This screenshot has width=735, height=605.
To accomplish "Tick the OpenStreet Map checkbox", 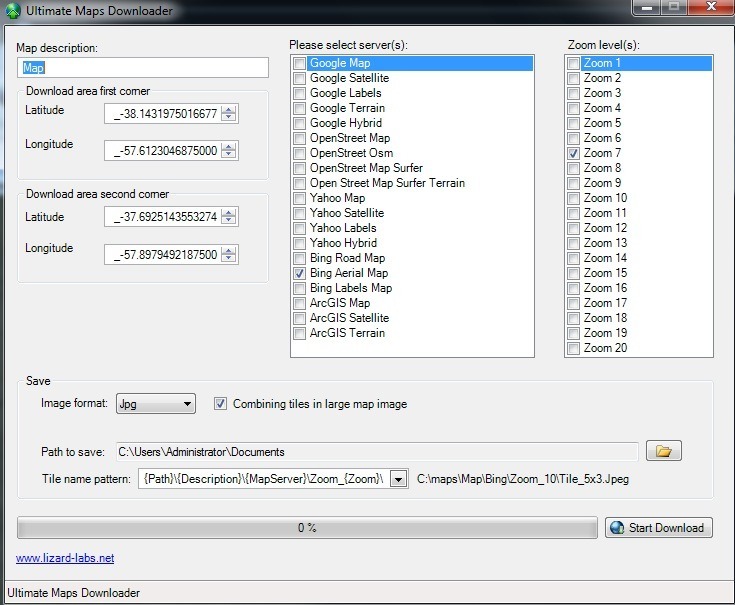I will pyautogui.click(x=299, y=138).
